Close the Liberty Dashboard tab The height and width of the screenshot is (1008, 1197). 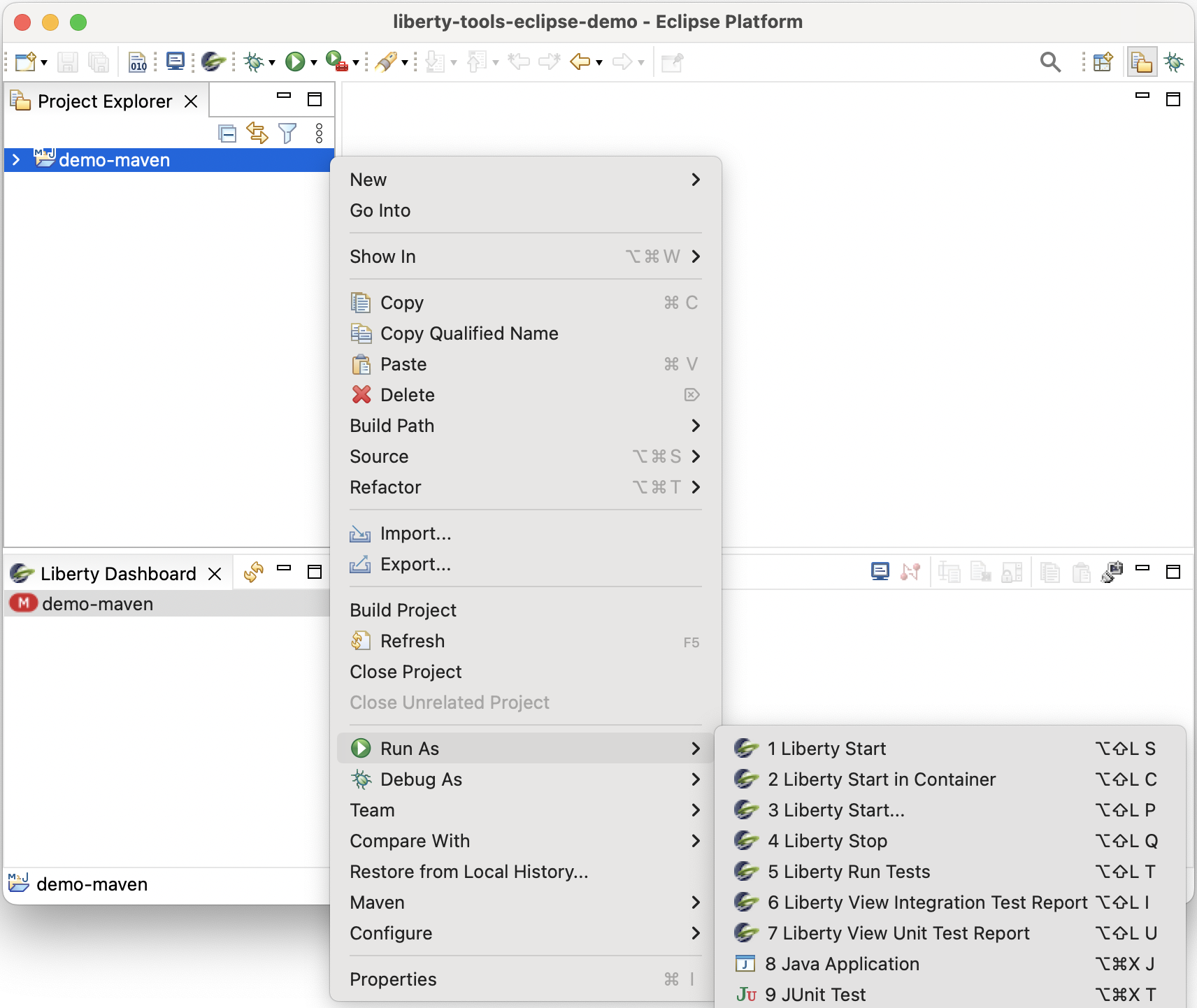(x=215, y=574)
